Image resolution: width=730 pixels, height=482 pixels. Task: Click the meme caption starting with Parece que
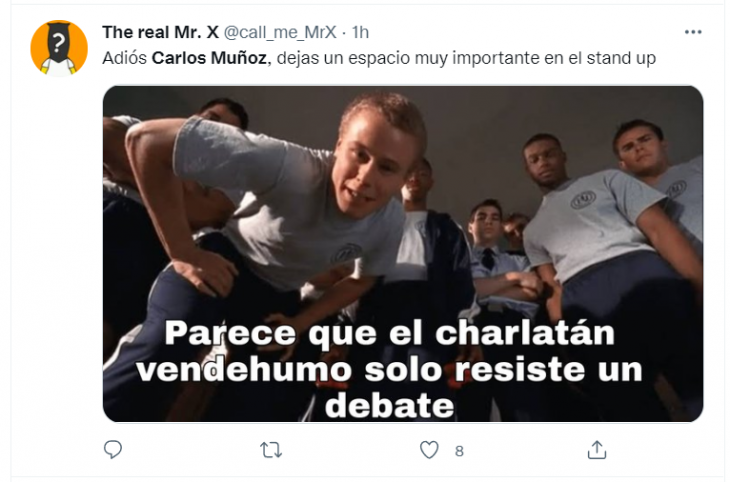tap(389, 369)
